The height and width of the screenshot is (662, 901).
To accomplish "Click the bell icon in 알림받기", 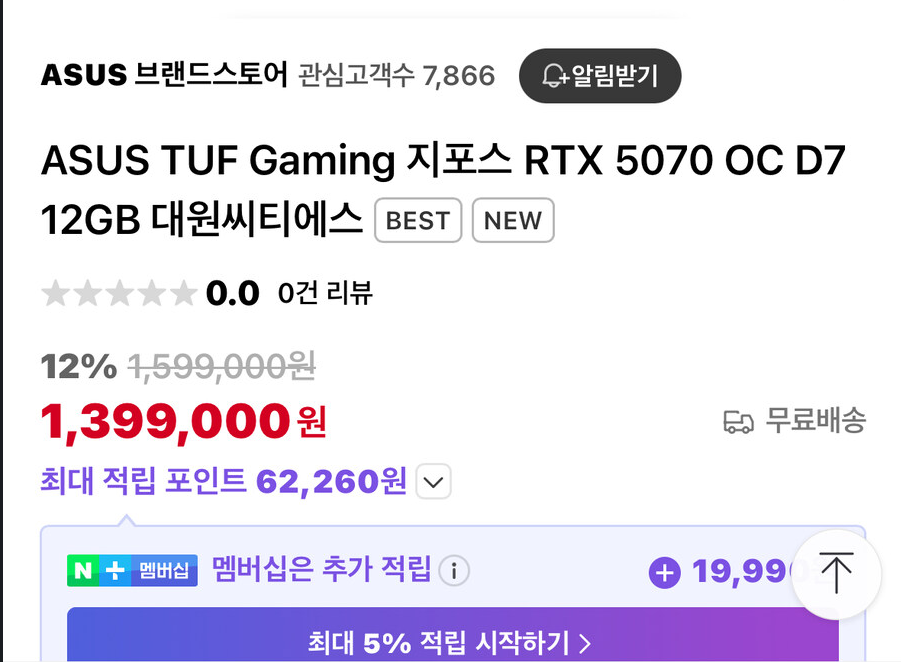I will click(x=555, y=76).
